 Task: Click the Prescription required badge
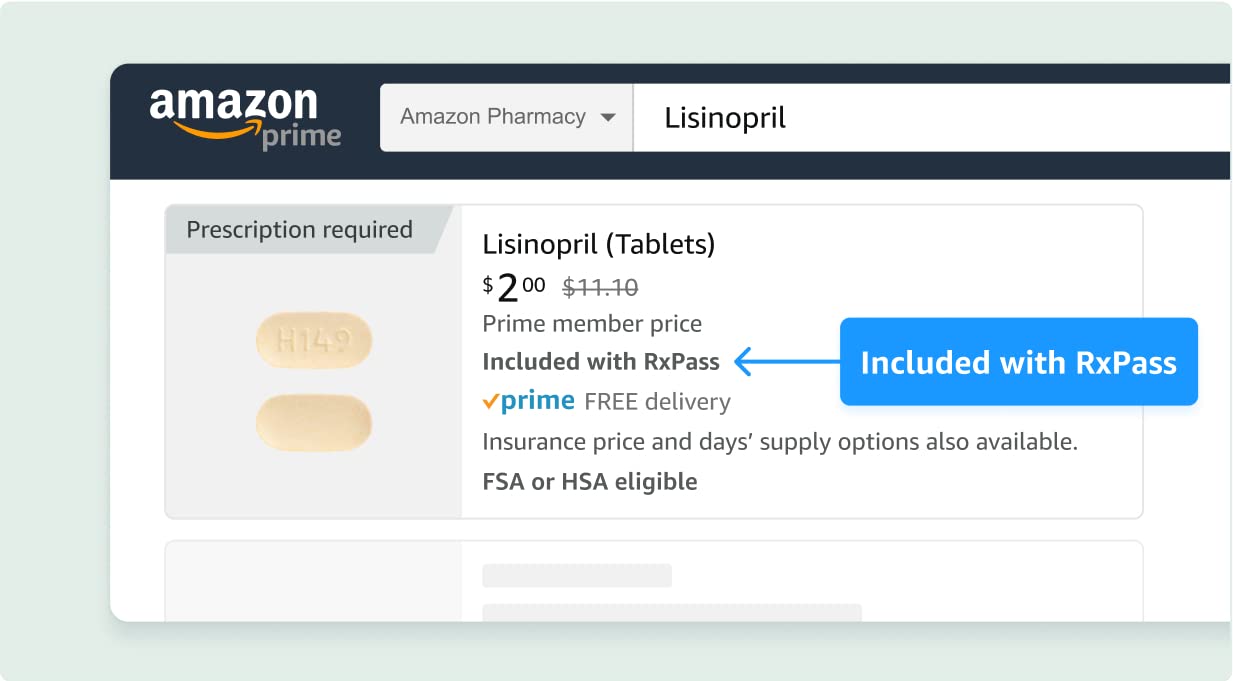point(300,230)
